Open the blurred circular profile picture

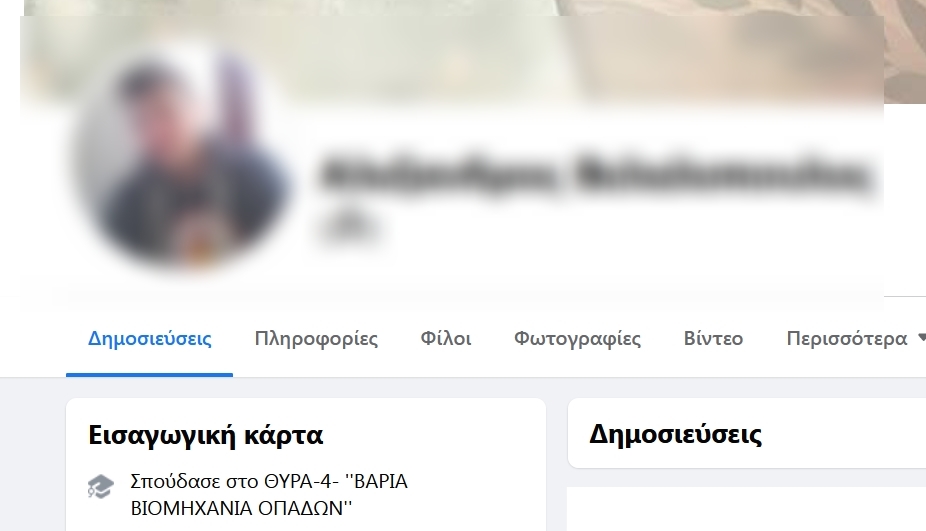point(181,159)
